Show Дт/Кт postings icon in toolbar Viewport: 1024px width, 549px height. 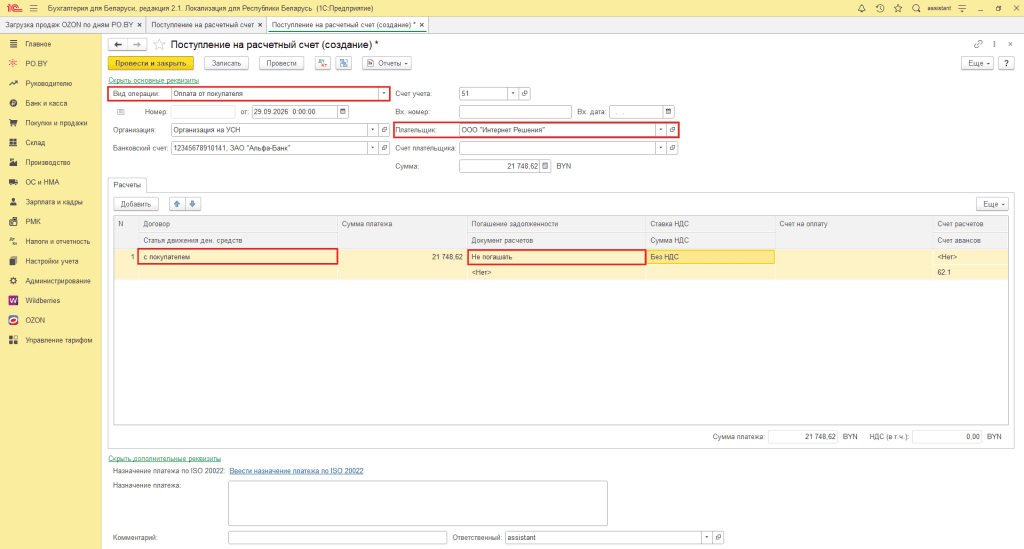[323, 63]
